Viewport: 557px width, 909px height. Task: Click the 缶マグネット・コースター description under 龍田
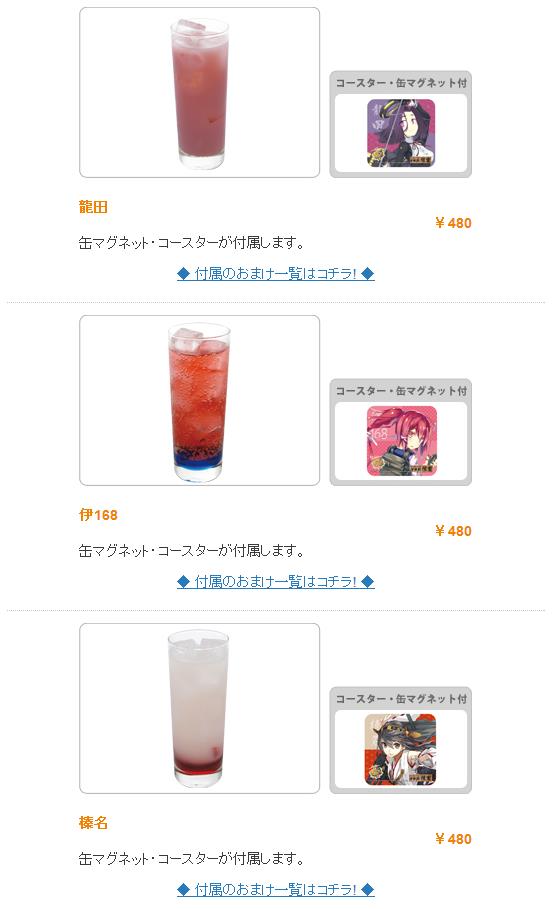pyautogui.click(x=192, y=243)
